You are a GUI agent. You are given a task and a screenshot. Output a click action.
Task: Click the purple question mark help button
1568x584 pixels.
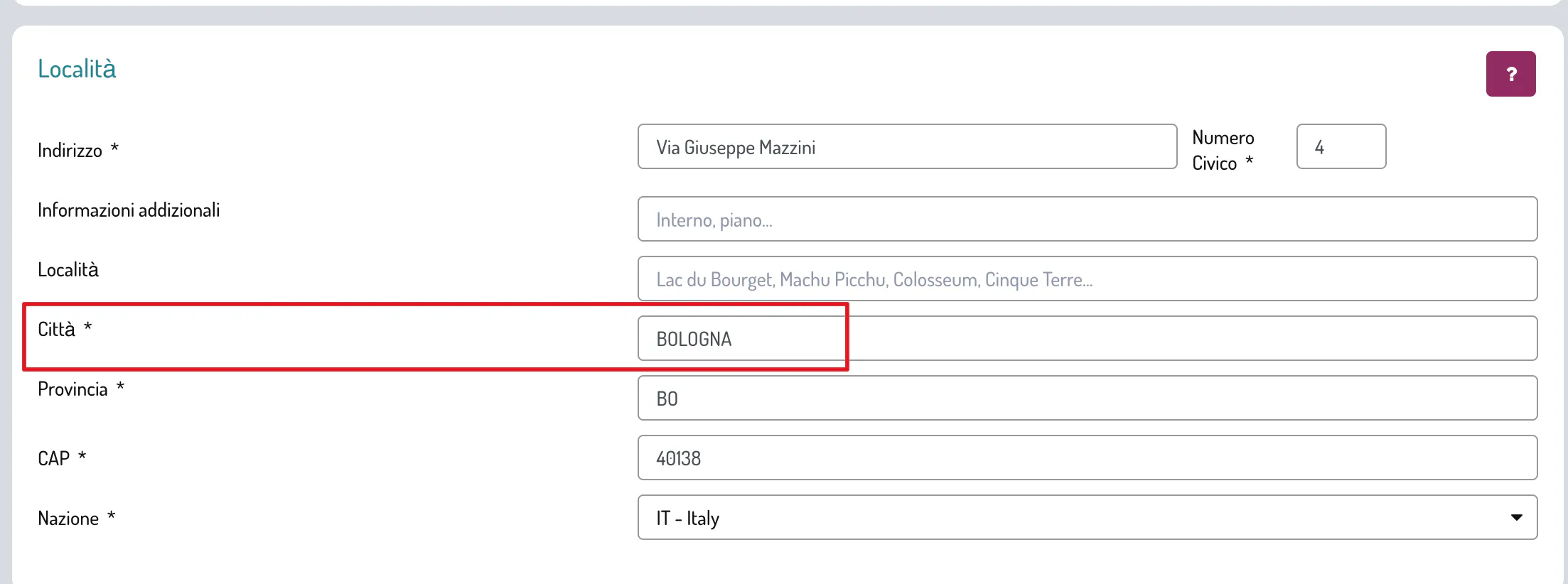click(x=1510, y=74)
